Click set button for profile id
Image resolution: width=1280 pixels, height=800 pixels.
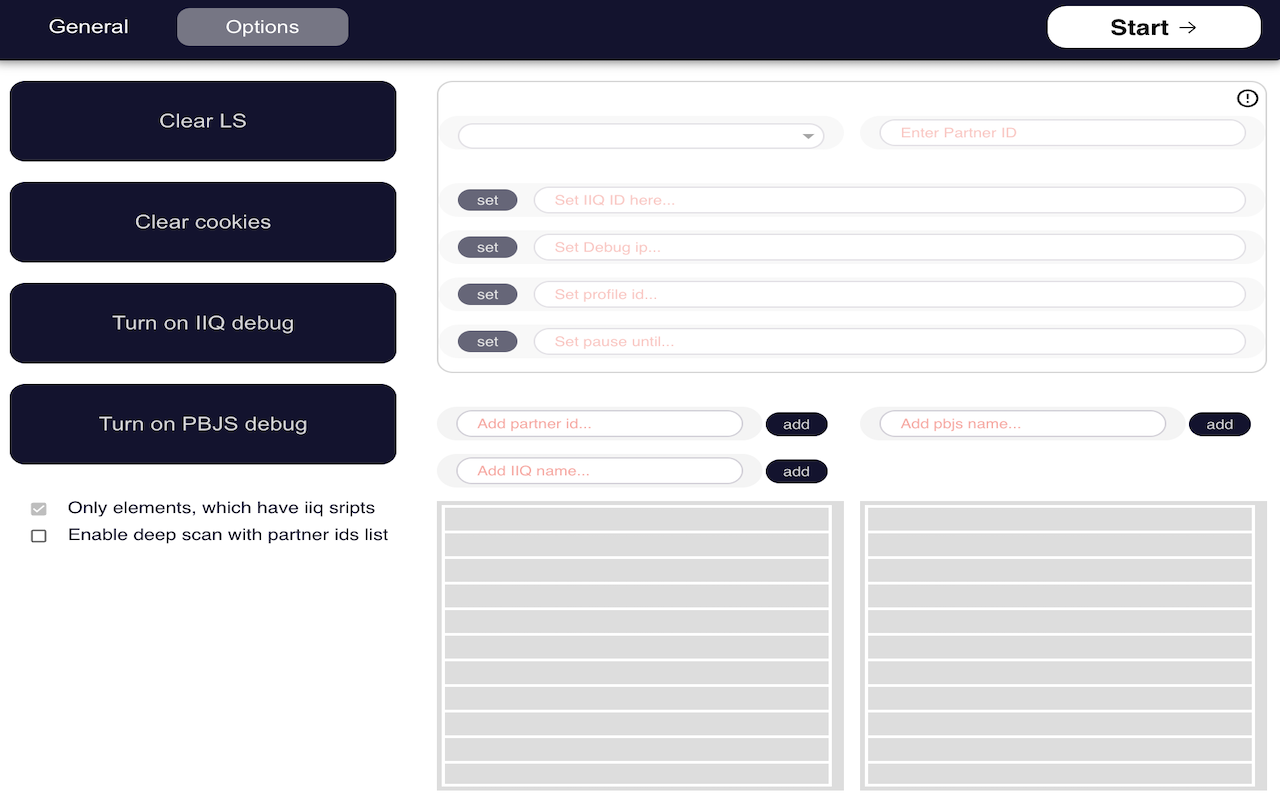pyautogui.click(x=487, y=294)
